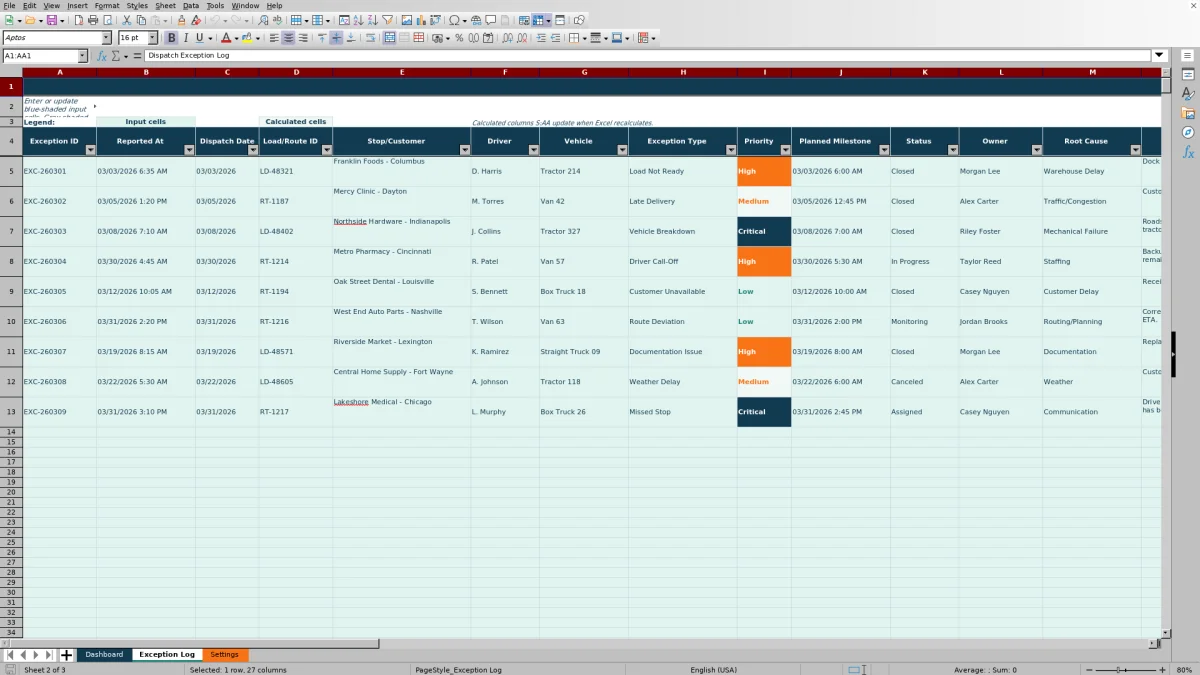Click the Background Color yellow highlight swatch
The height and width of the screenshot is (675, 1200).
[246, 38]
